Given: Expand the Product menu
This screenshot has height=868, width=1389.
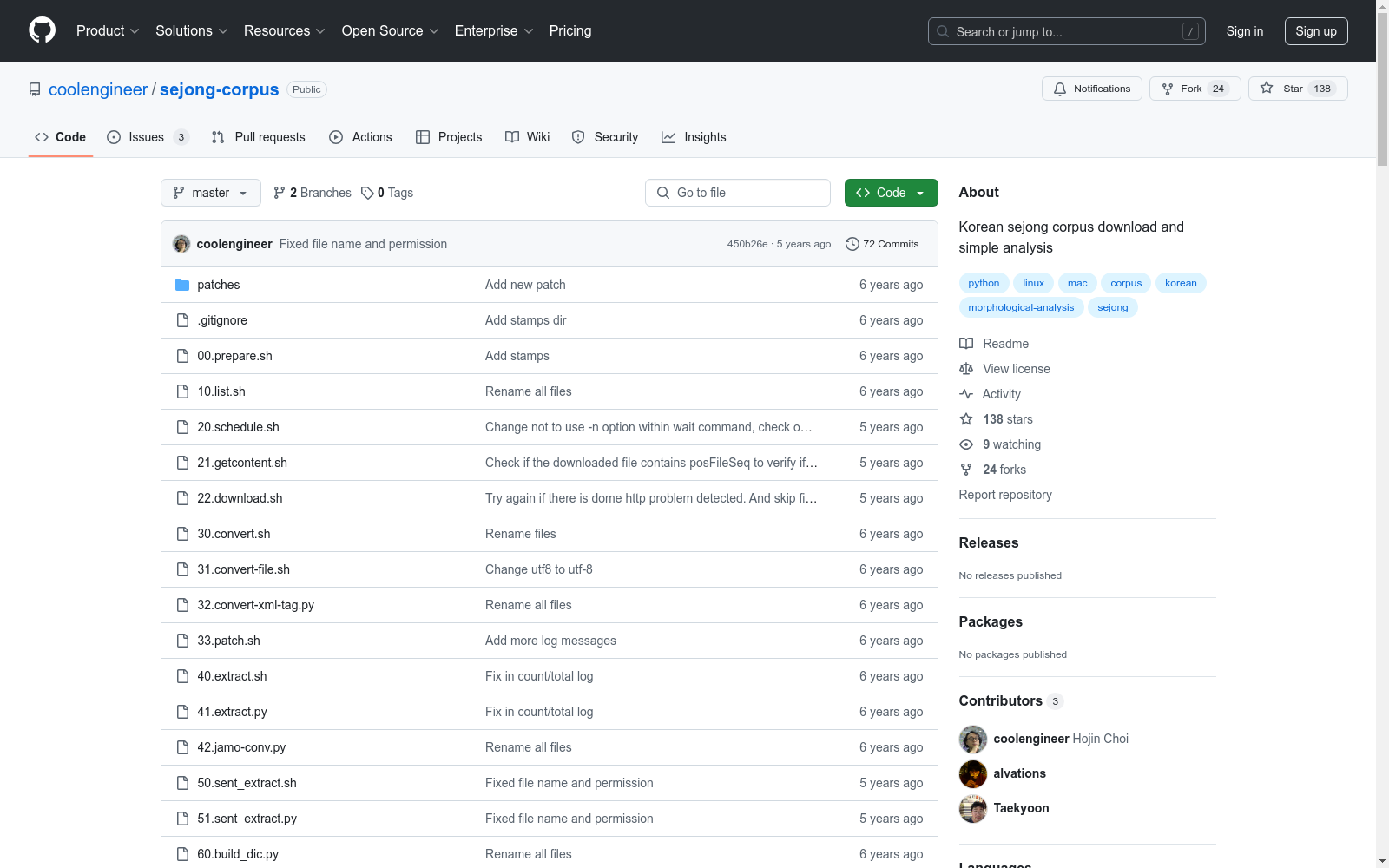Looking at the screenshot, I should pyautogui.click(x=108, y=30).
